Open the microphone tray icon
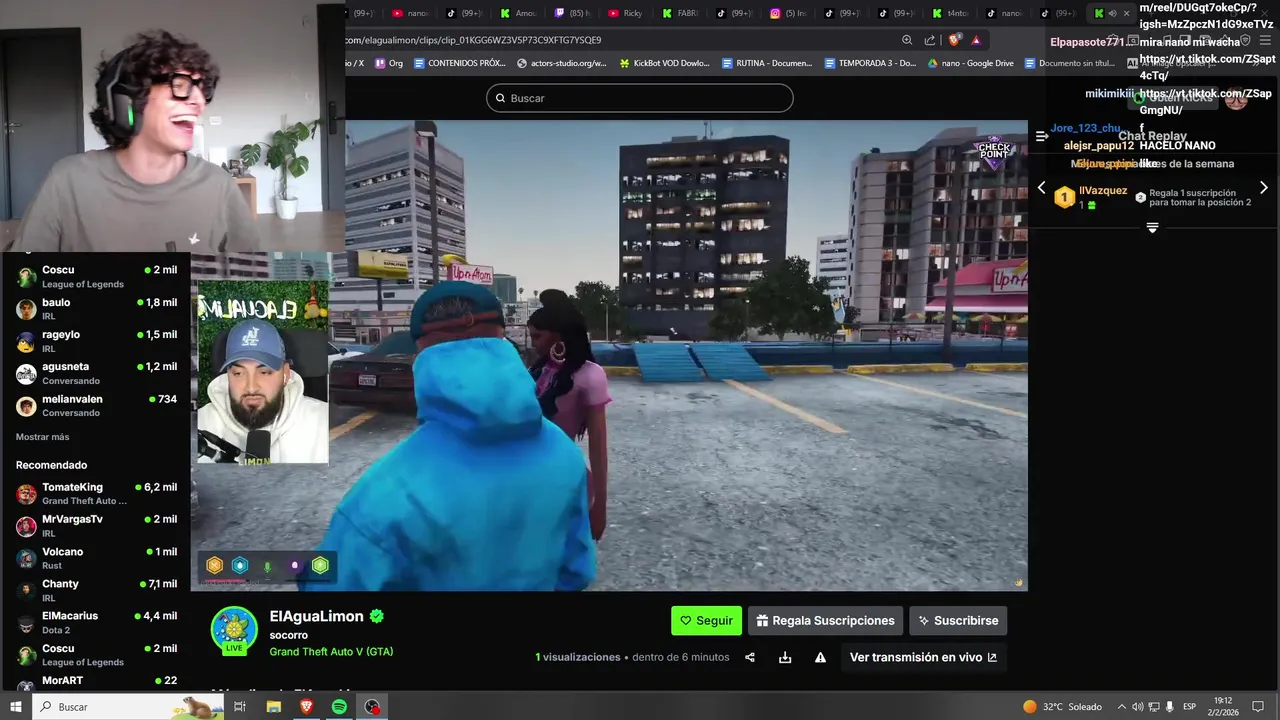The width and height of the screenshot is (1280, 720). coord(1169,706)
